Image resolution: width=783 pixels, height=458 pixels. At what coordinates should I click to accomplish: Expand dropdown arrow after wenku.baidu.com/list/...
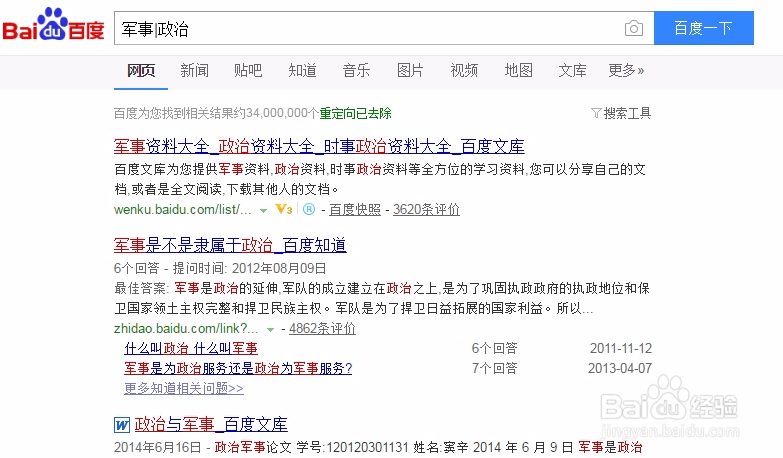click(x=263, y=211)
